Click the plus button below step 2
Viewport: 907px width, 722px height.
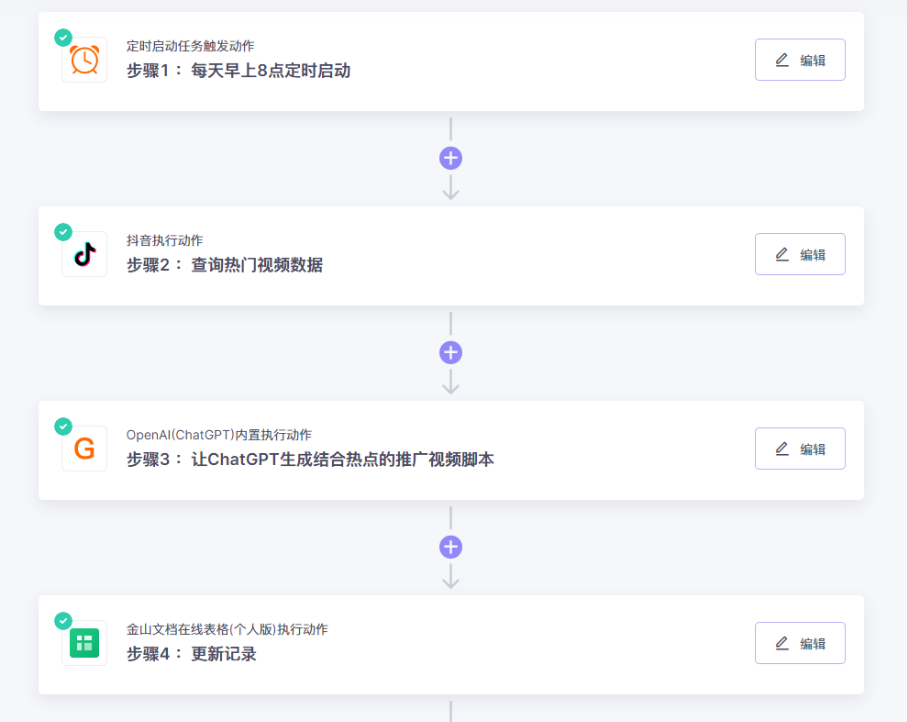tap(451, 352)
